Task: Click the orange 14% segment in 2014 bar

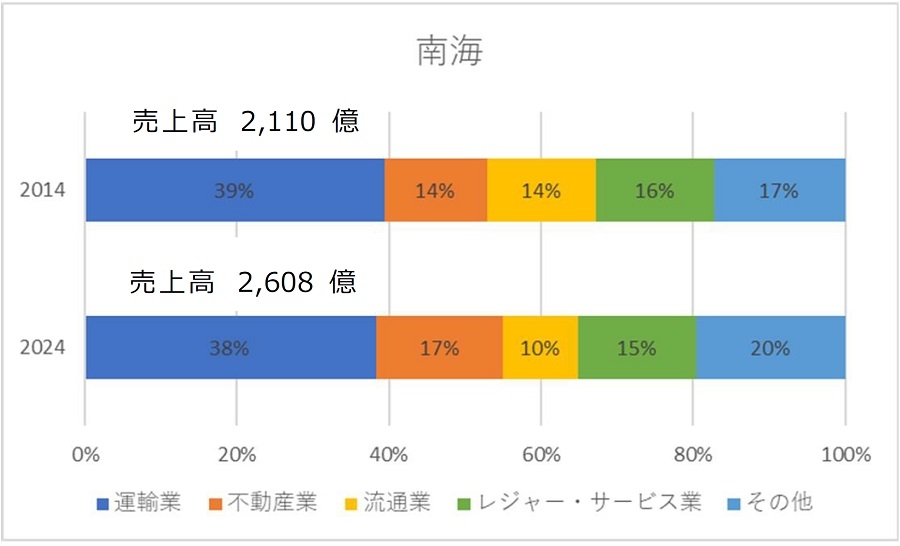Action: tap(436, 190)
